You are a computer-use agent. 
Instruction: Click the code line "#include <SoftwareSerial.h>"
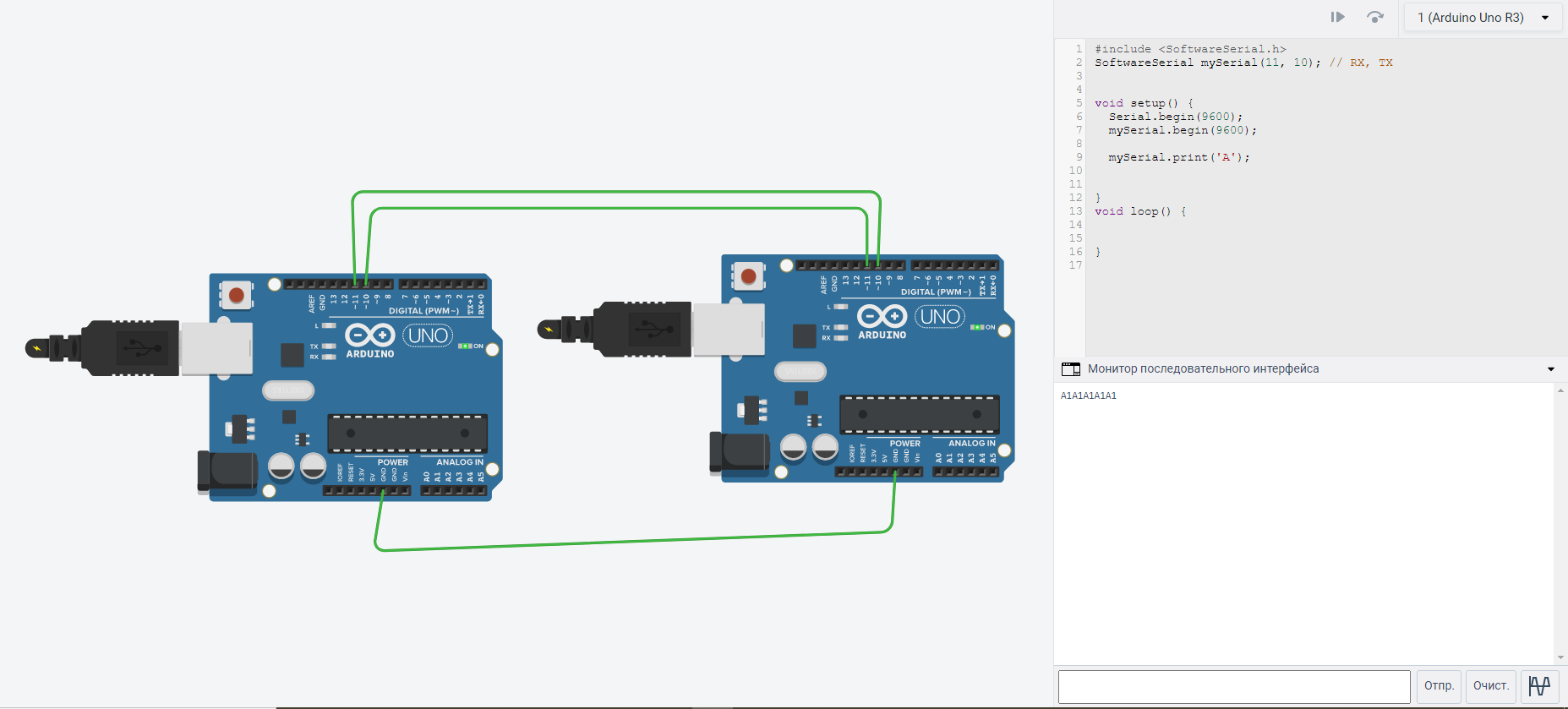(x=1190, y=49)
